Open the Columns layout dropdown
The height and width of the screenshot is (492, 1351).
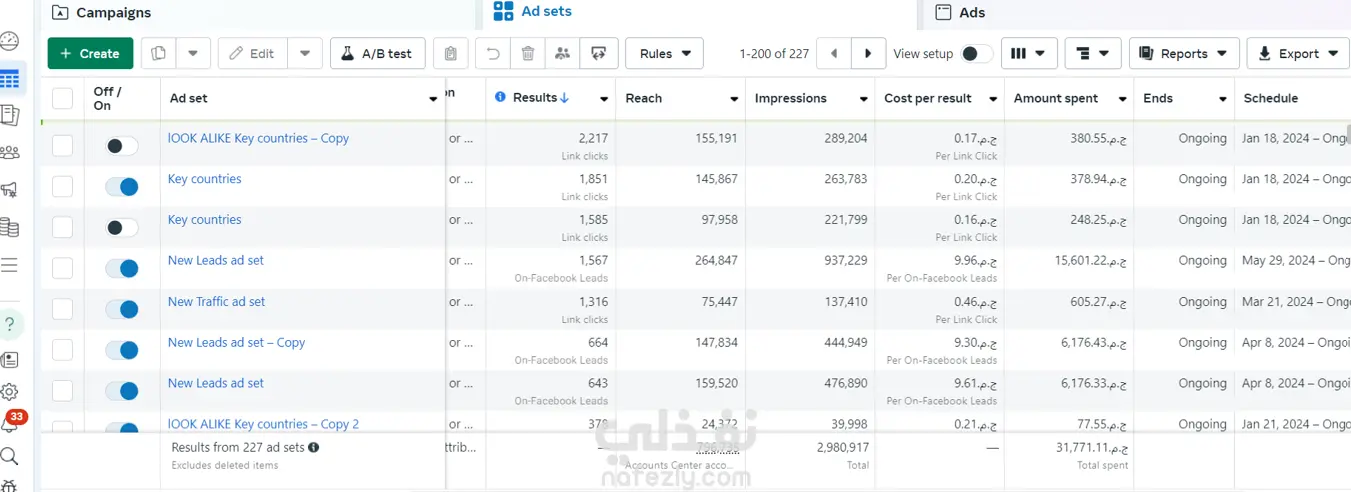(1029, 54)
